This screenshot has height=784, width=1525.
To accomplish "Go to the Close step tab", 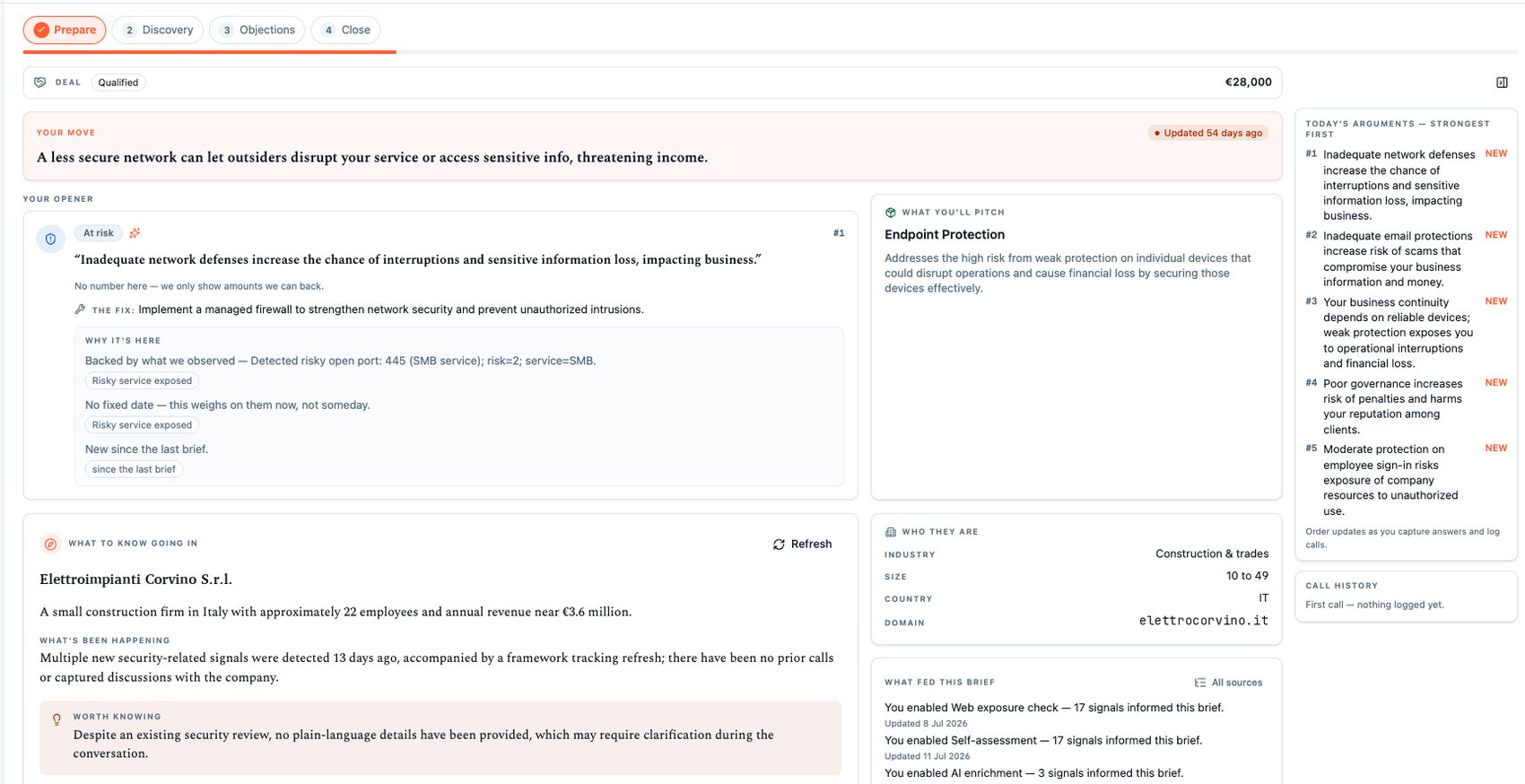I will pyautogui.click(x=345, y=30).
